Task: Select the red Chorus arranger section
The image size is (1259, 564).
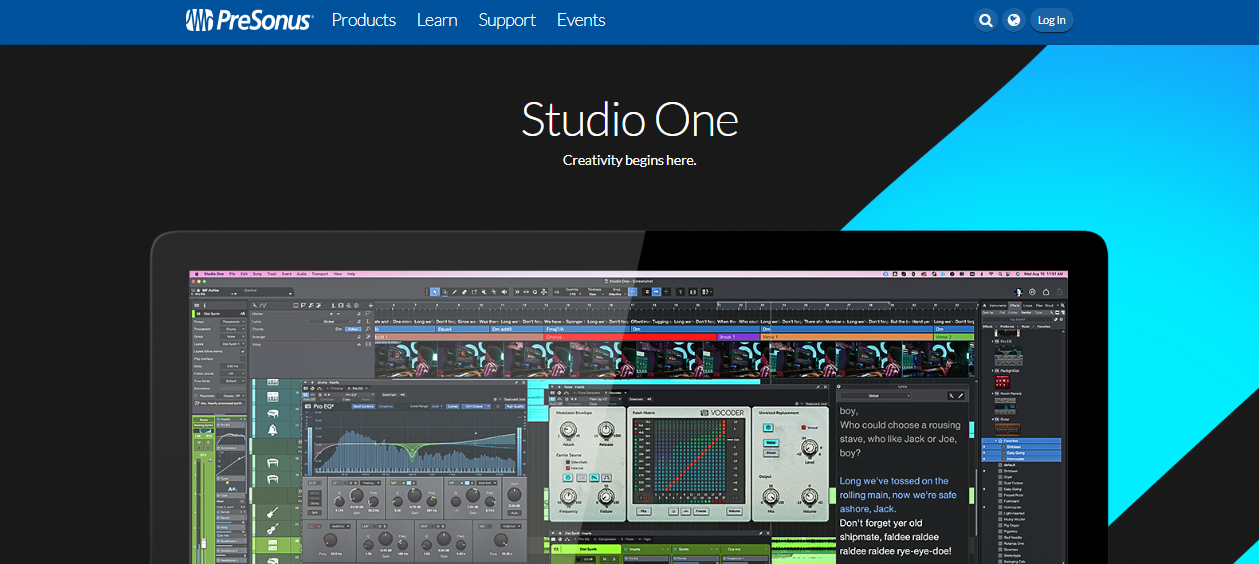Action: (x=630, y=337)
